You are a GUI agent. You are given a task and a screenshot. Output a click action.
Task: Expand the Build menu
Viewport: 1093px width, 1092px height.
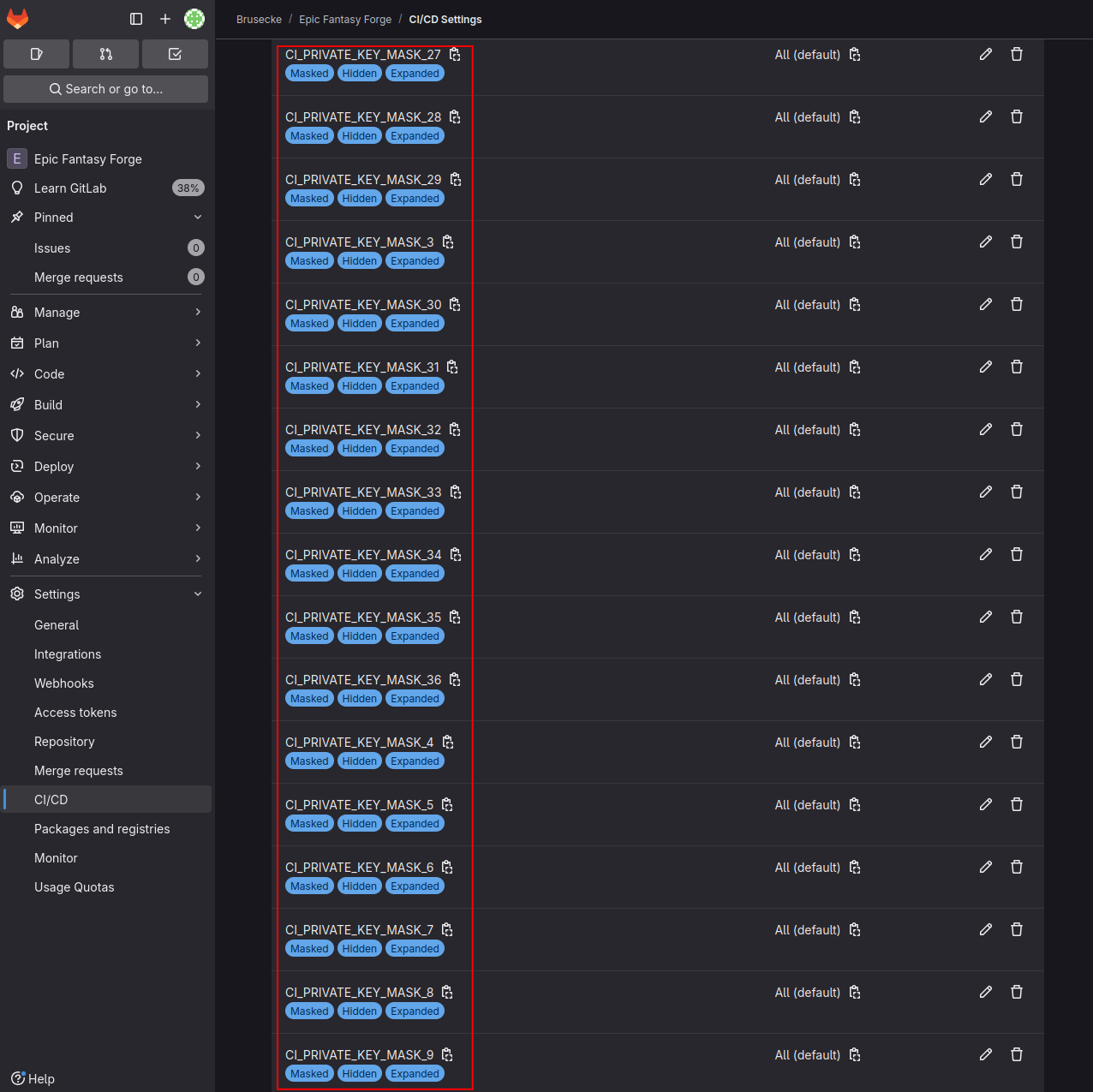coord(107,405)
